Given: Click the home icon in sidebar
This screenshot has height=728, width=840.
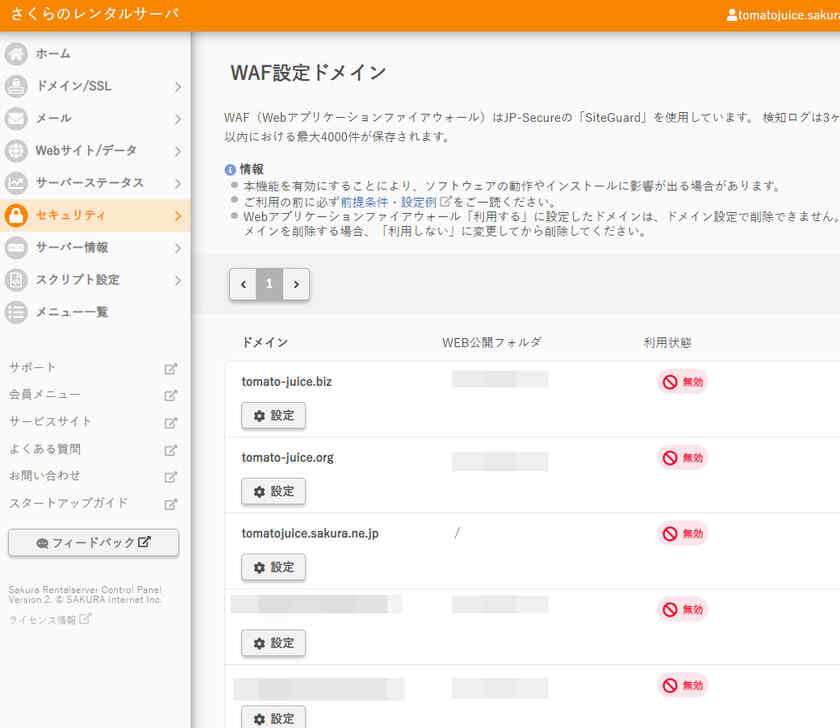Looking at the screenshot, I should (x=16, y=54).
